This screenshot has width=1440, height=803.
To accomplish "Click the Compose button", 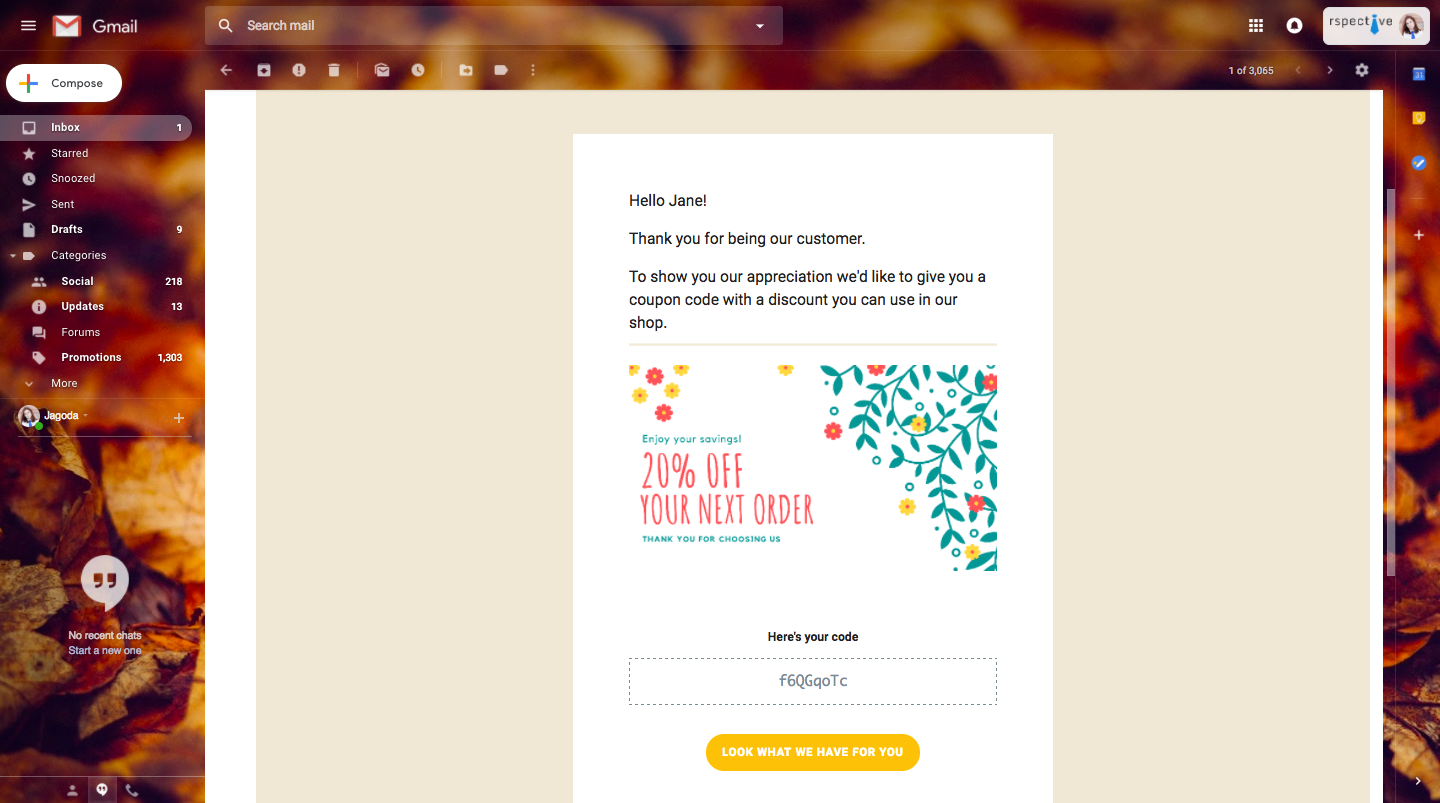I will (x=64, y=83).
